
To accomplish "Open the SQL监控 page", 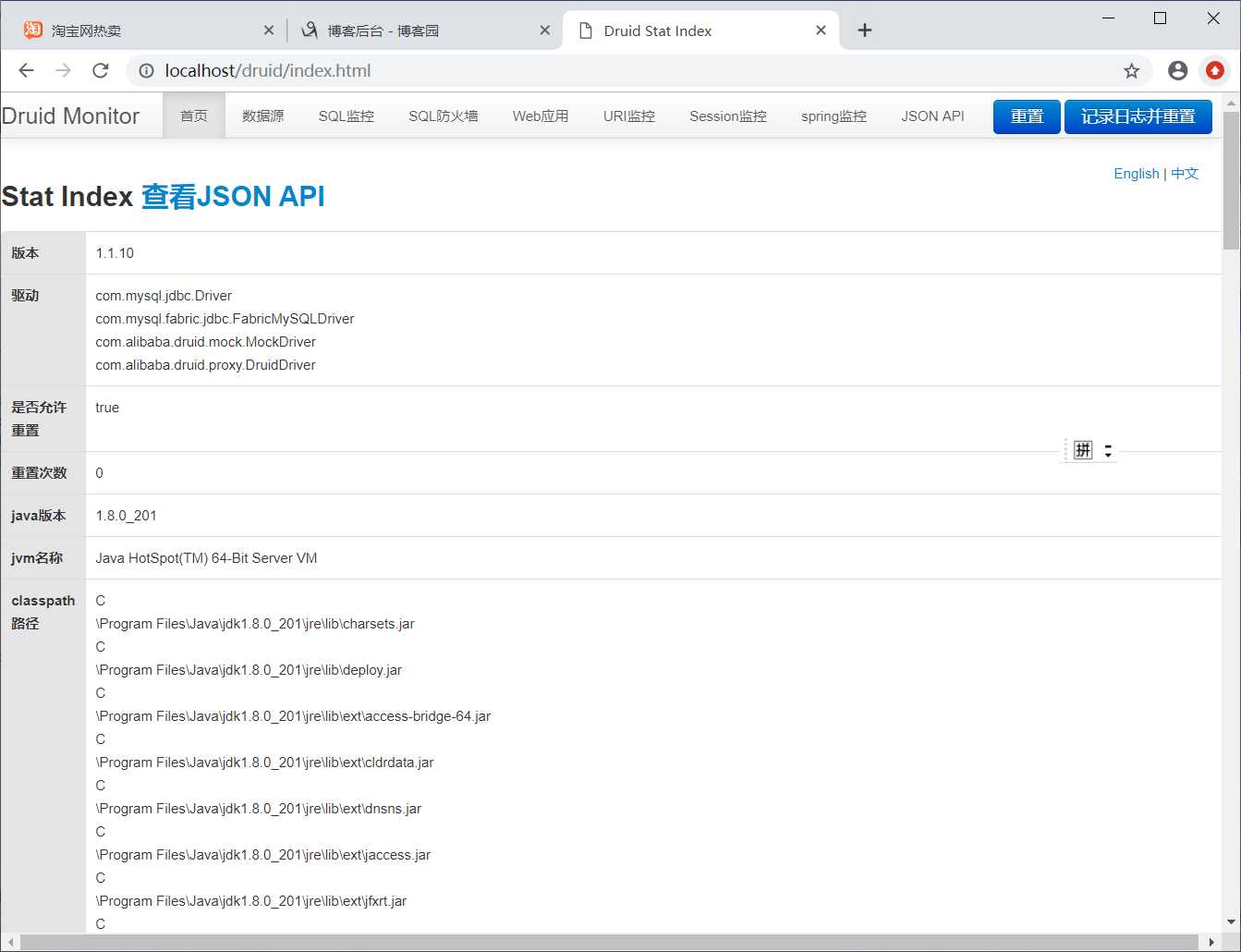I will click(347, 116).
